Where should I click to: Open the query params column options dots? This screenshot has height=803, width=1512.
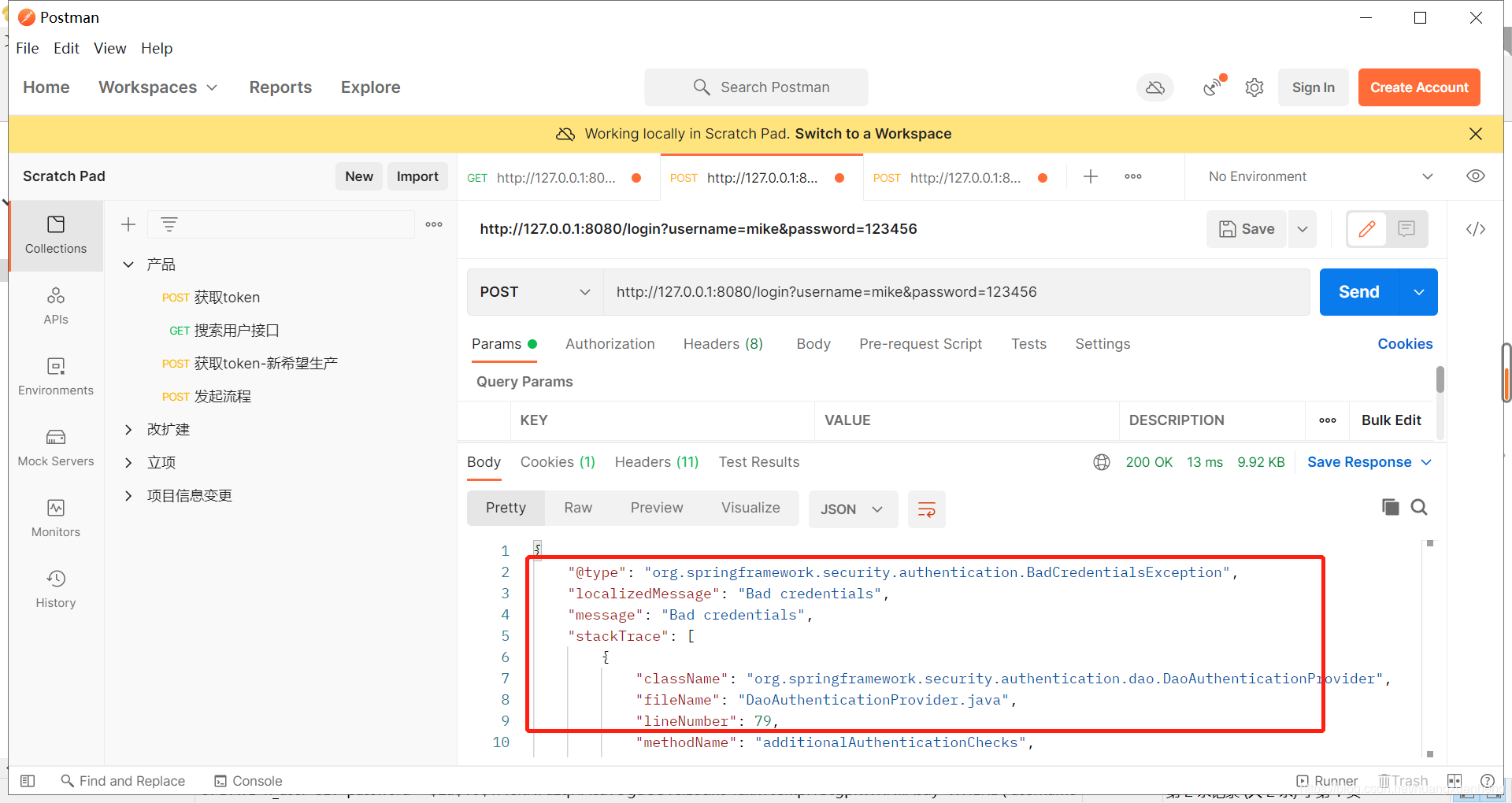[1328, 420]
